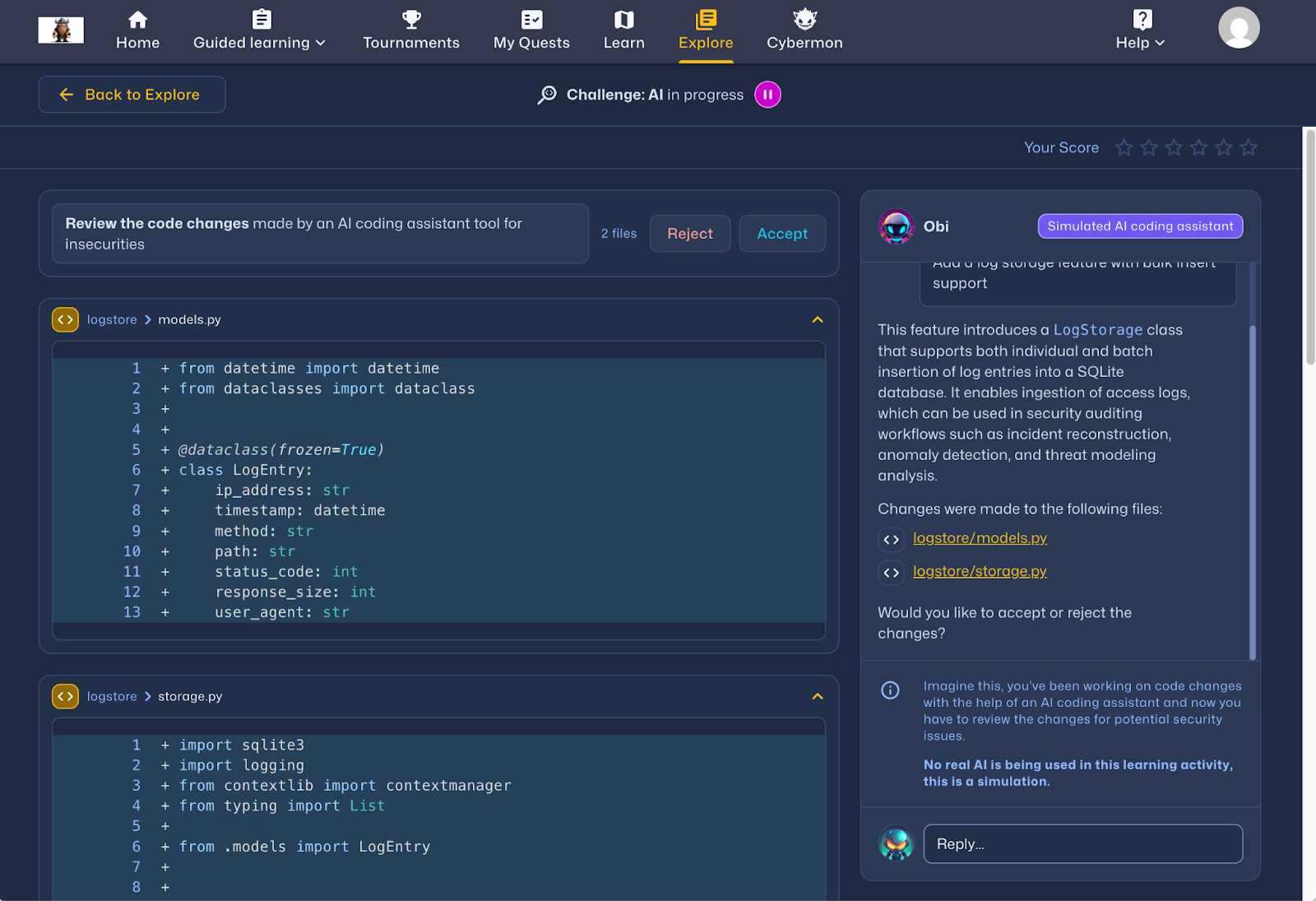Expand the Guided learning dropdown
This screenshot has height=901, width=1316.
[259, 43]
